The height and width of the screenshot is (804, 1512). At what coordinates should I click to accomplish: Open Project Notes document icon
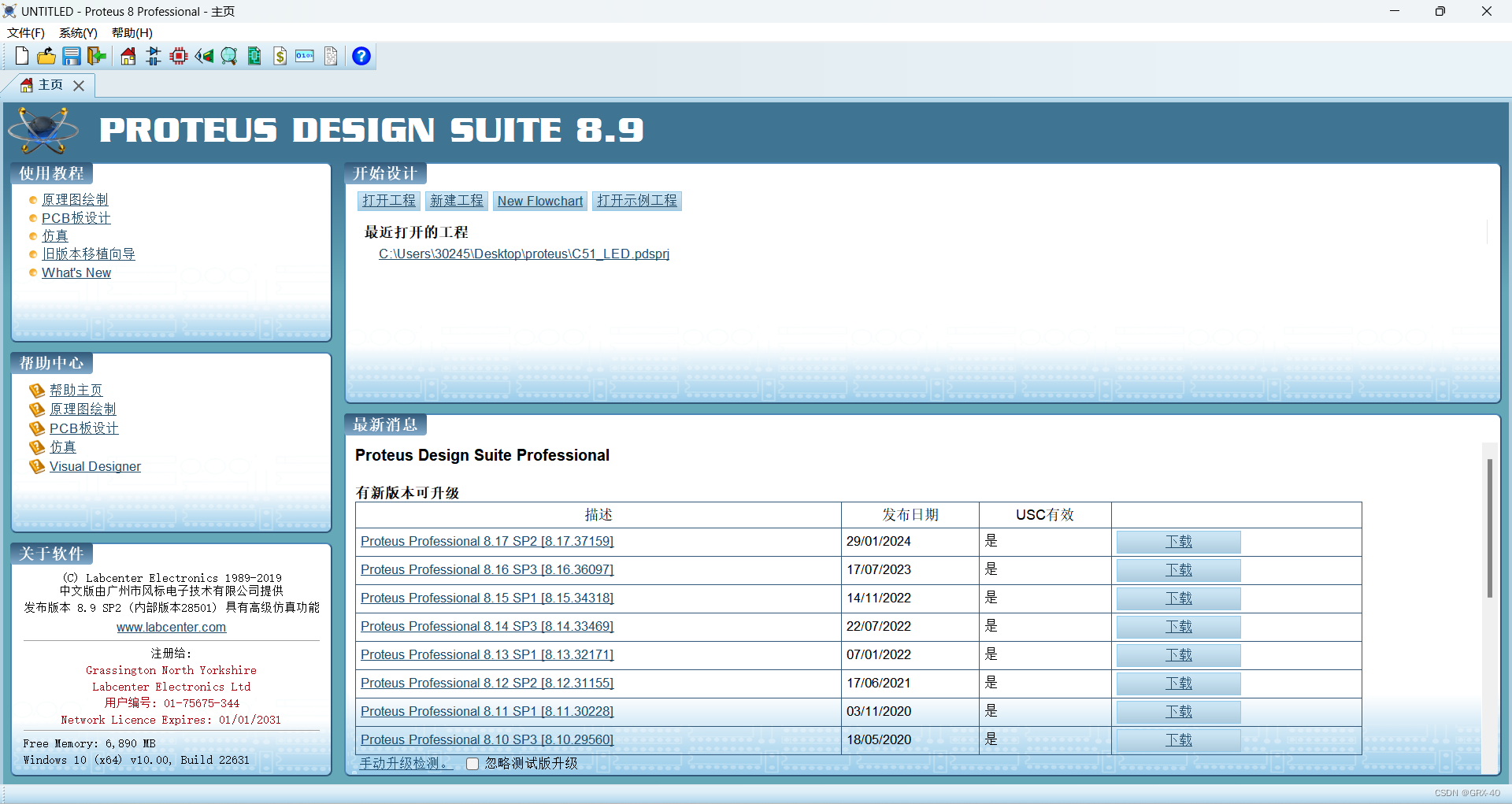click(331, 56)
